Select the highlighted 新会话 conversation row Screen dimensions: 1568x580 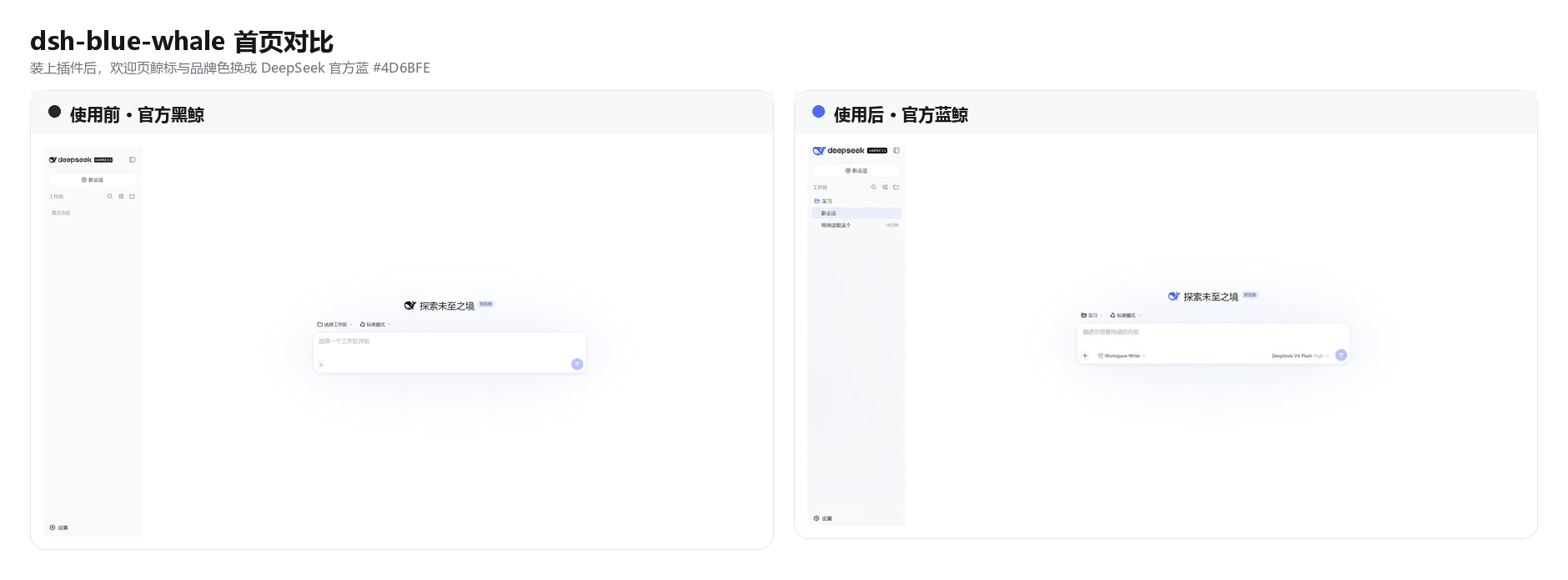857,213
